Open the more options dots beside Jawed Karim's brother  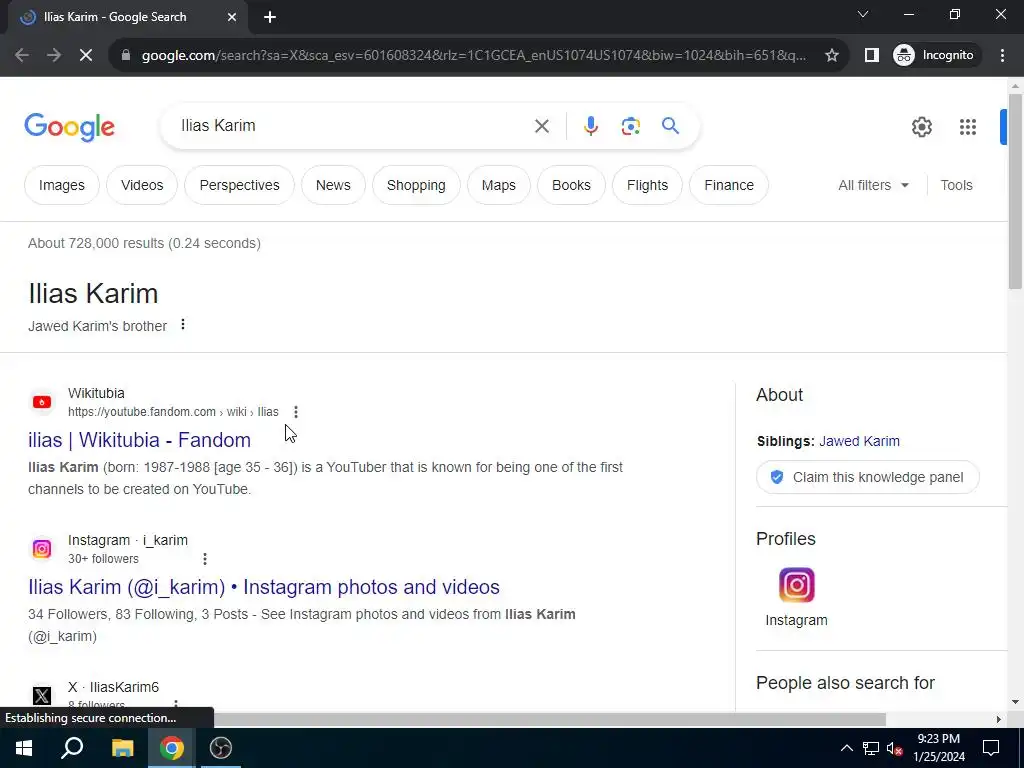tap(183, 325)
